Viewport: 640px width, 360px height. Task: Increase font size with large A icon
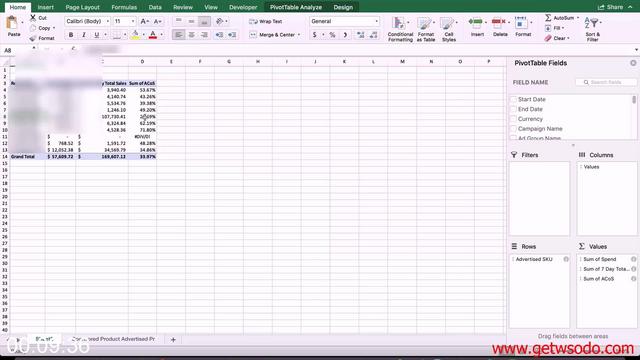coord(144,21)
